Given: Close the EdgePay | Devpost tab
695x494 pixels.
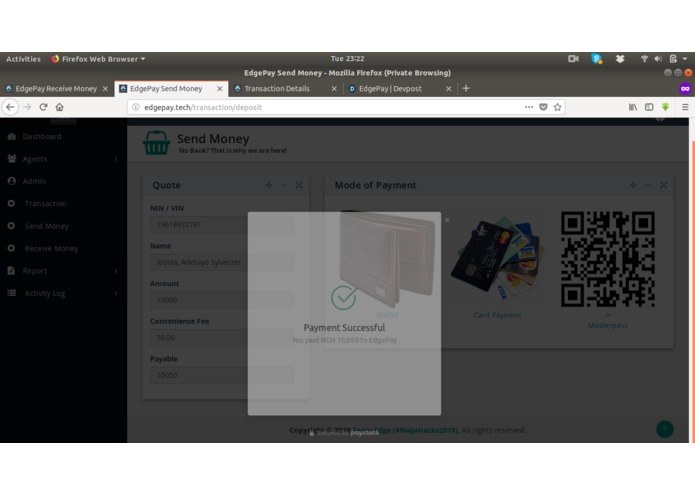Looking at the screenshot, I should (x=449, y=89).
